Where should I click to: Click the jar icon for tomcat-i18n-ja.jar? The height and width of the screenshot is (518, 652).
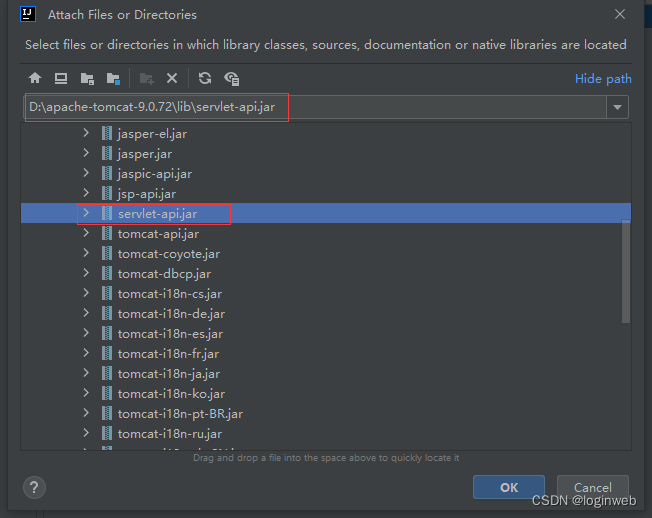(107, 373)
